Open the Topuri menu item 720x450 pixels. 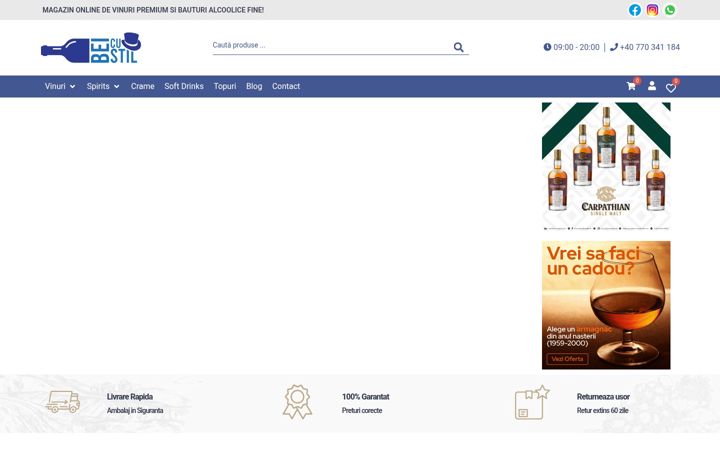(x=225, y=86)
